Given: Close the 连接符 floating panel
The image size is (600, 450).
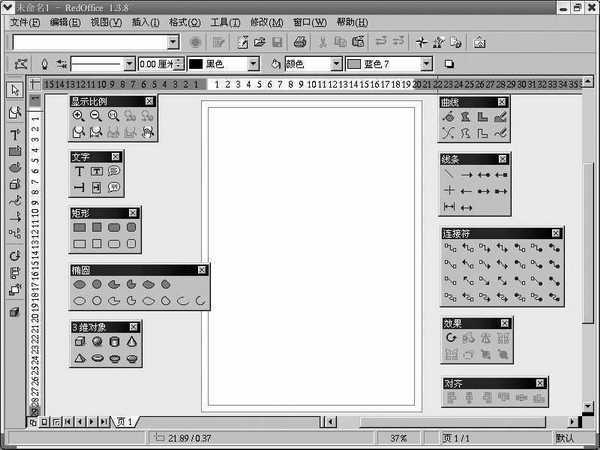Looking at the screenshot, I should point(552,233).
